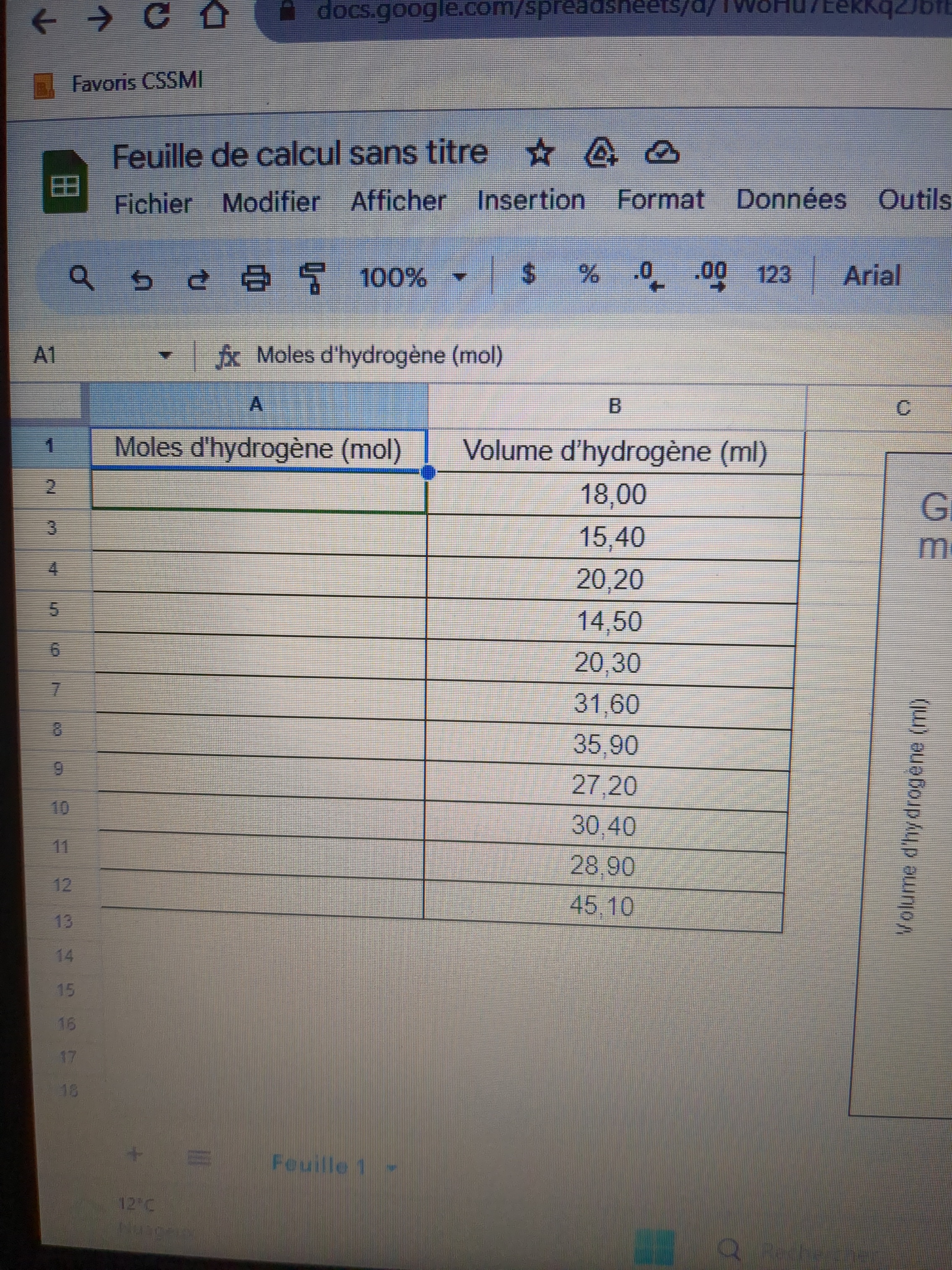Image resolution: width=952 pixels, height=1270 pixels.
Task: Format as currency with dollar icon
Action: (528, 274)
